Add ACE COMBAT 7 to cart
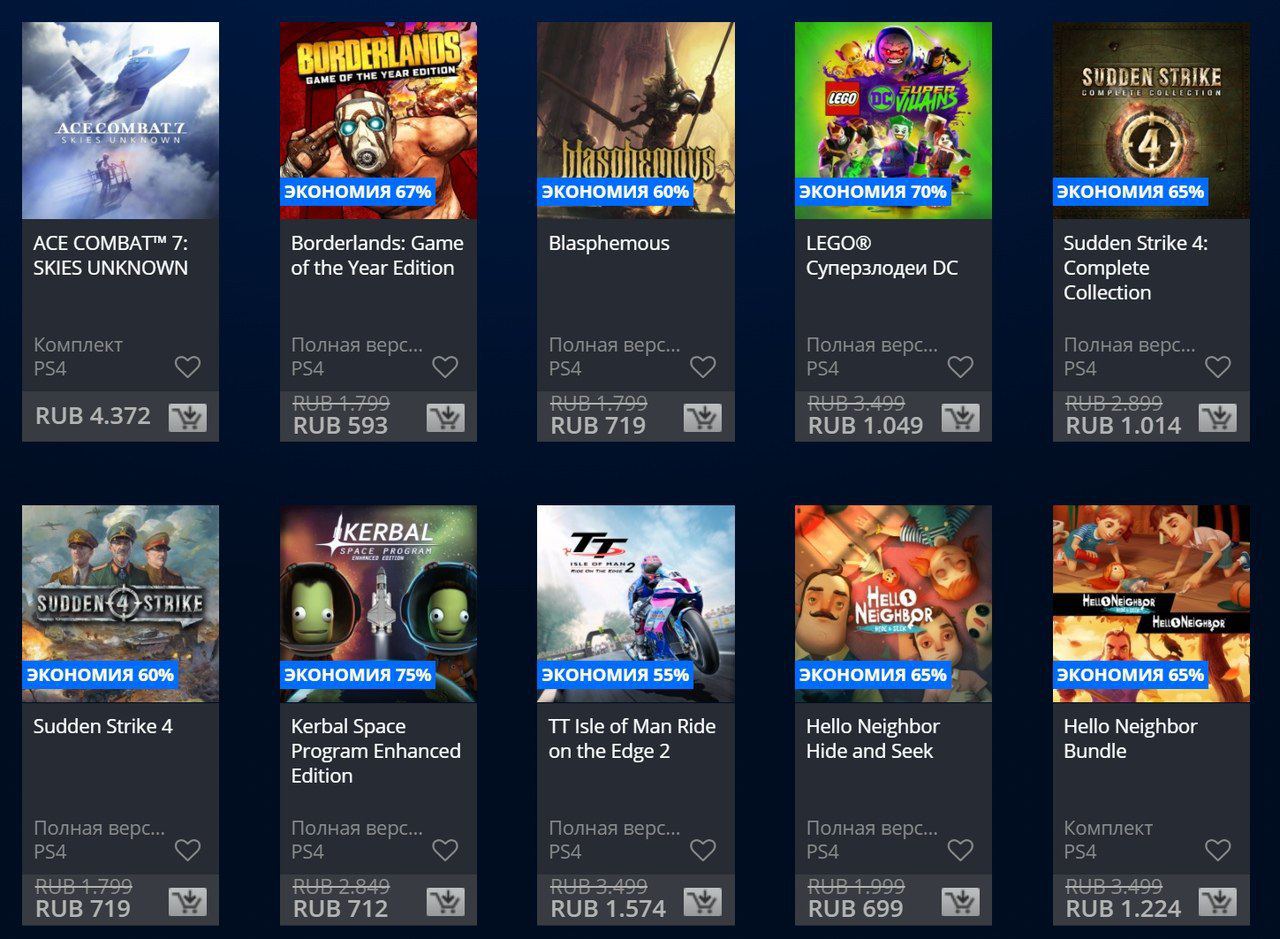1280x939 pixels. [188, 417]
